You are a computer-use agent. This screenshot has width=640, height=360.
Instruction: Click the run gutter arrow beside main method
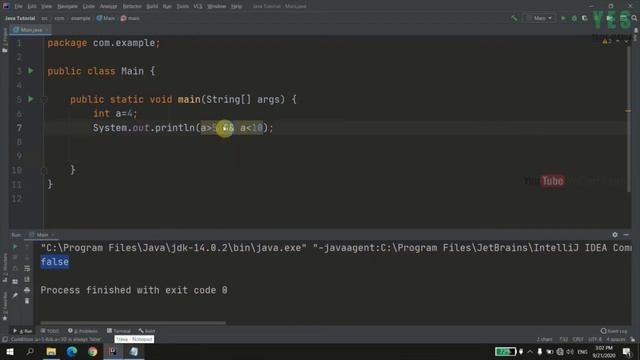[31, 99]
